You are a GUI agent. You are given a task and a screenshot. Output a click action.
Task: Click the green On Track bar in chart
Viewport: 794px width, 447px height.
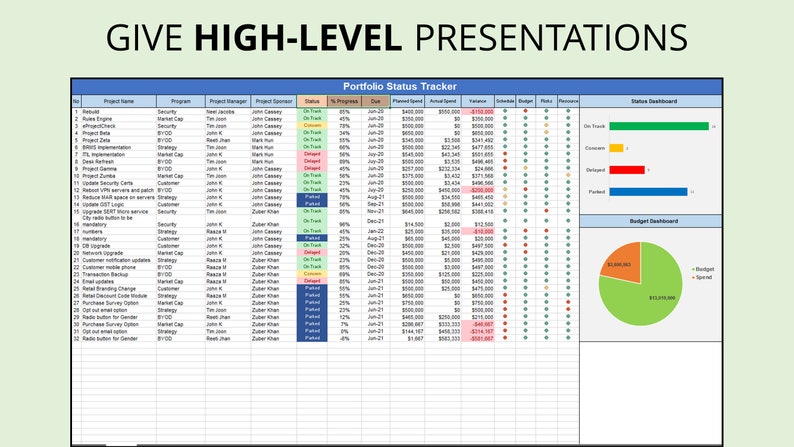coord(659,126)
